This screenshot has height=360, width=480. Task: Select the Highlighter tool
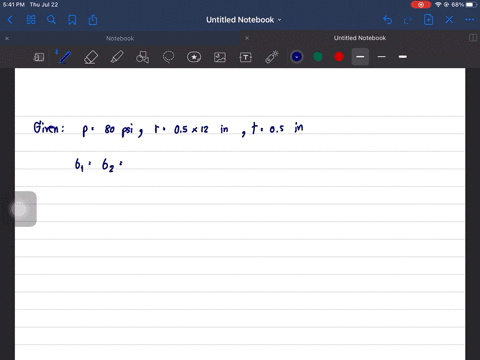[x=117, y=57]
